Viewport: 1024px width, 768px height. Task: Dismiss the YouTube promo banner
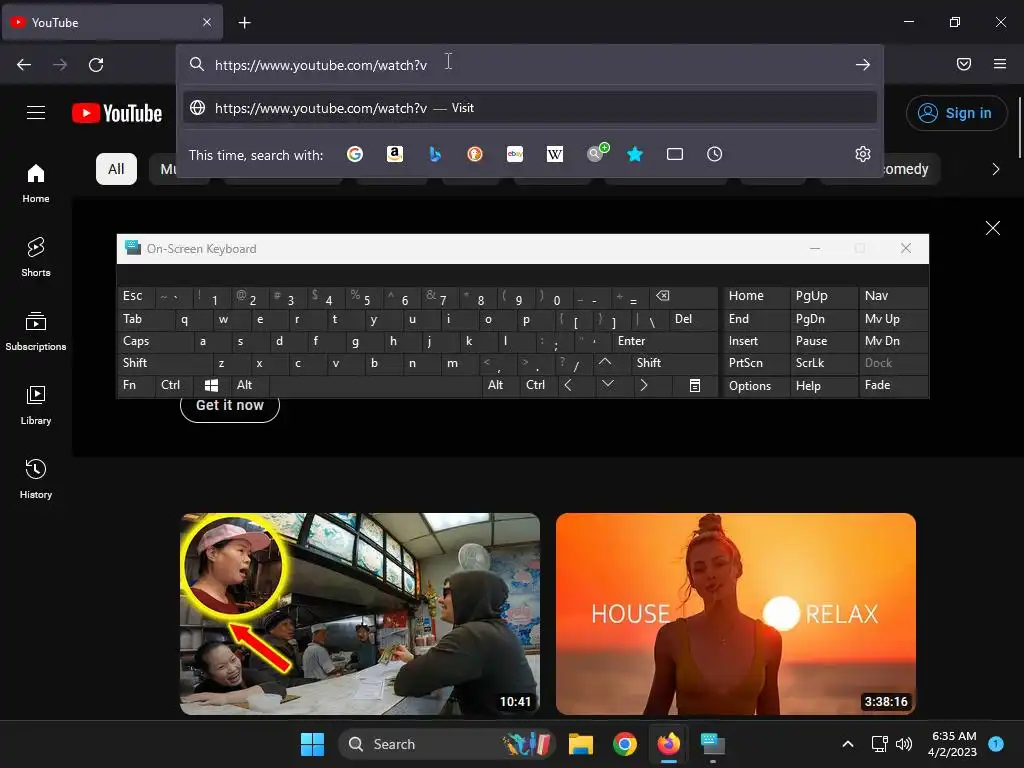[993, 228]
